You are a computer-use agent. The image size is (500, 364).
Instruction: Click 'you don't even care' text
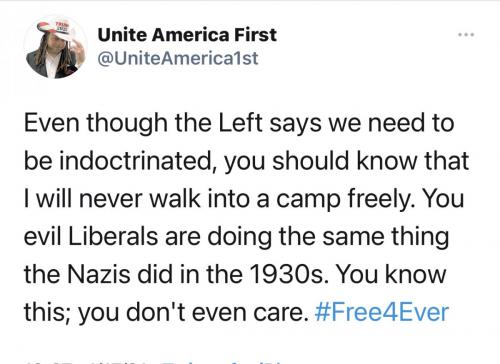[x=194, y=313]
